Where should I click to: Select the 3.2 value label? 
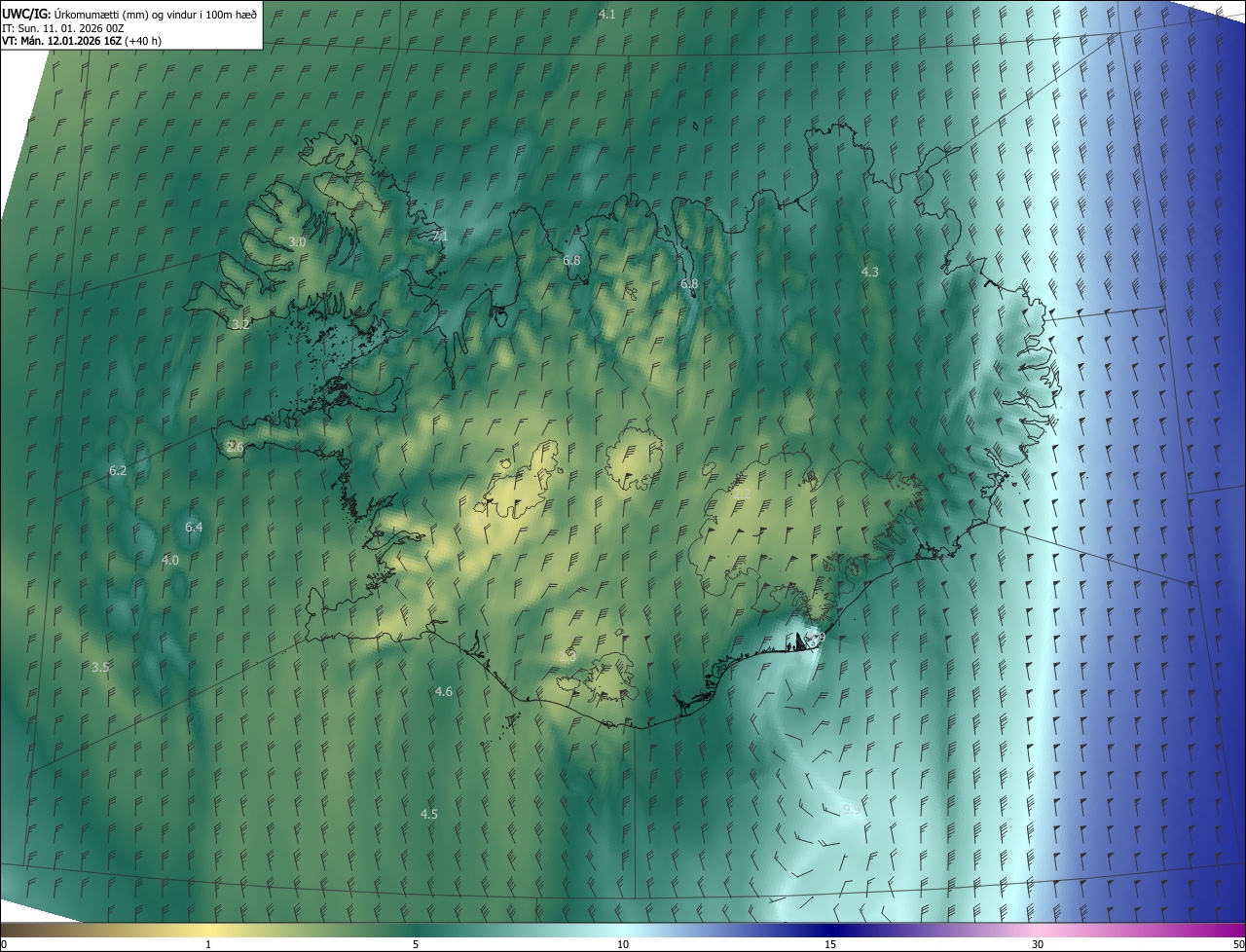coord(240,324)
